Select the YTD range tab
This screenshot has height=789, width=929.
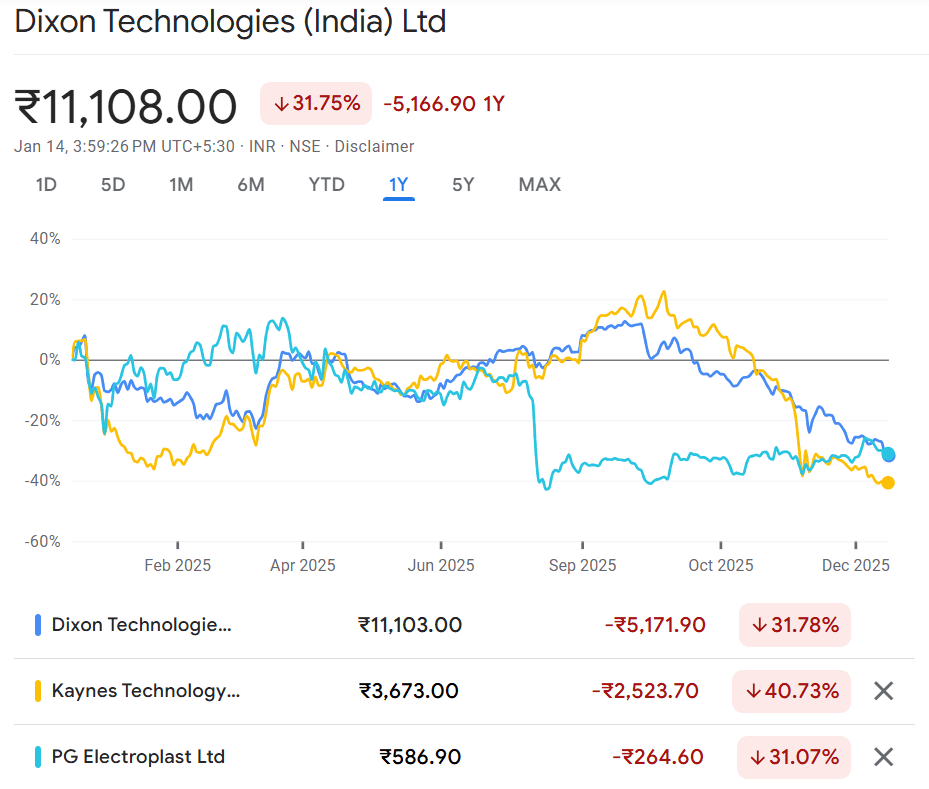point(326,184)
